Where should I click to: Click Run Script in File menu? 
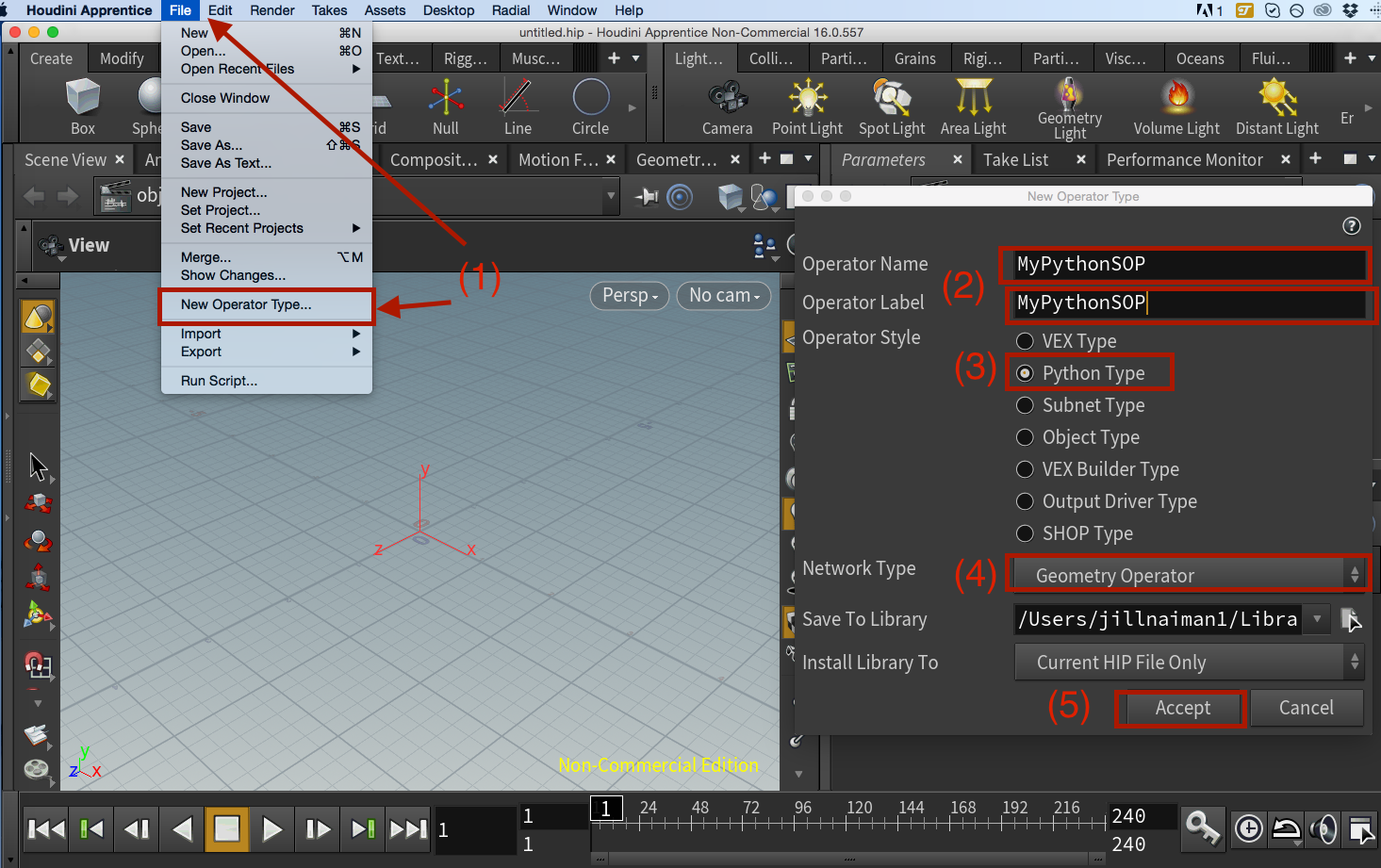coord(267,381)
